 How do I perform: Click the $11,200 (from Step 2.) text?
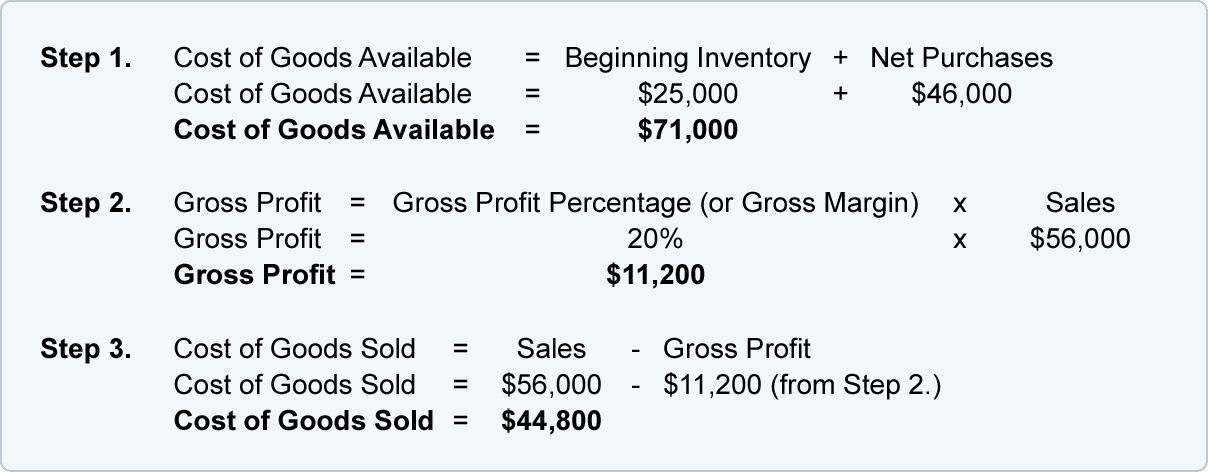(802, 386)
